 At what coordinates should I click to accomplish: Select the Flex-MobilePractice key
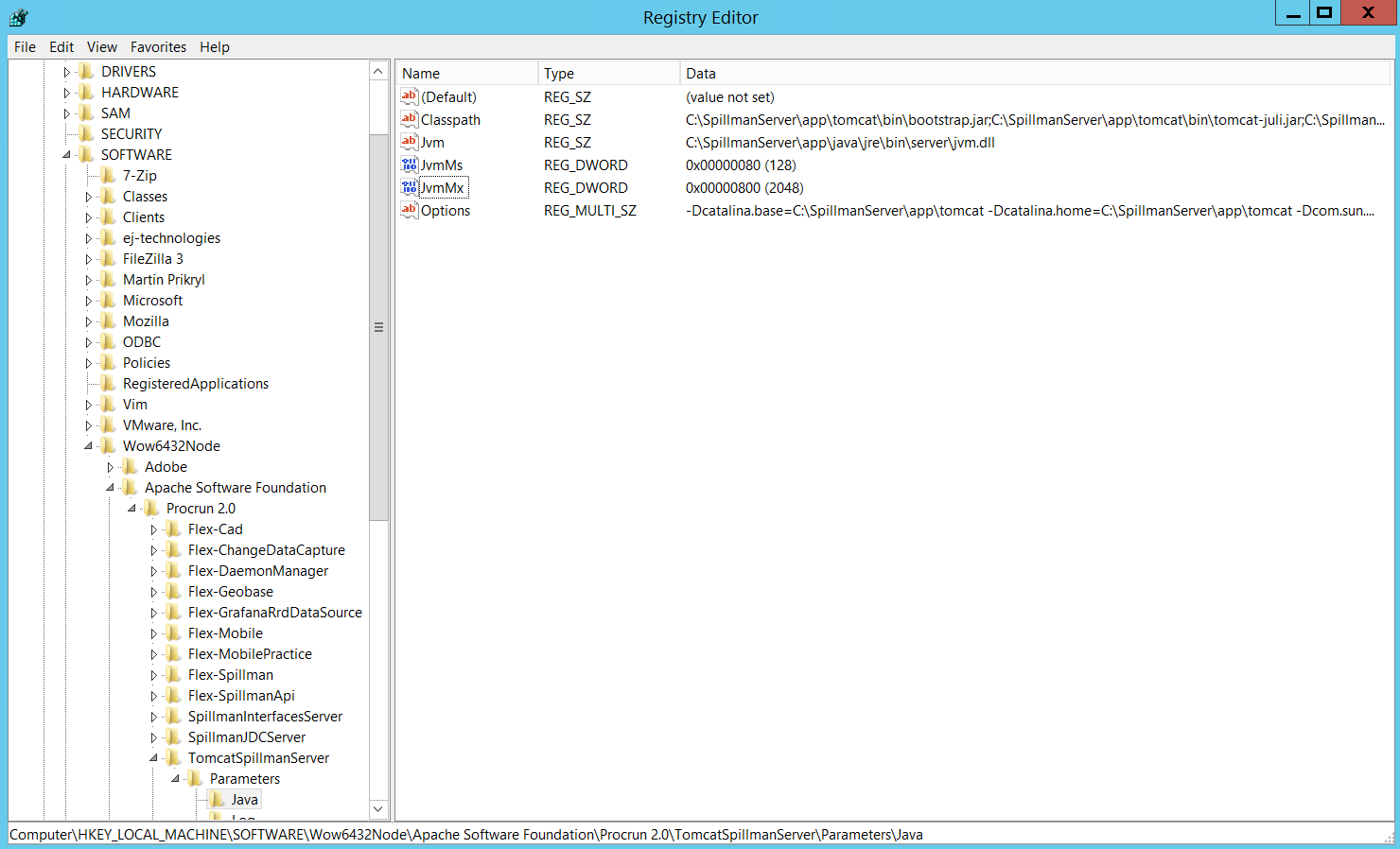(x=250, y=654)
